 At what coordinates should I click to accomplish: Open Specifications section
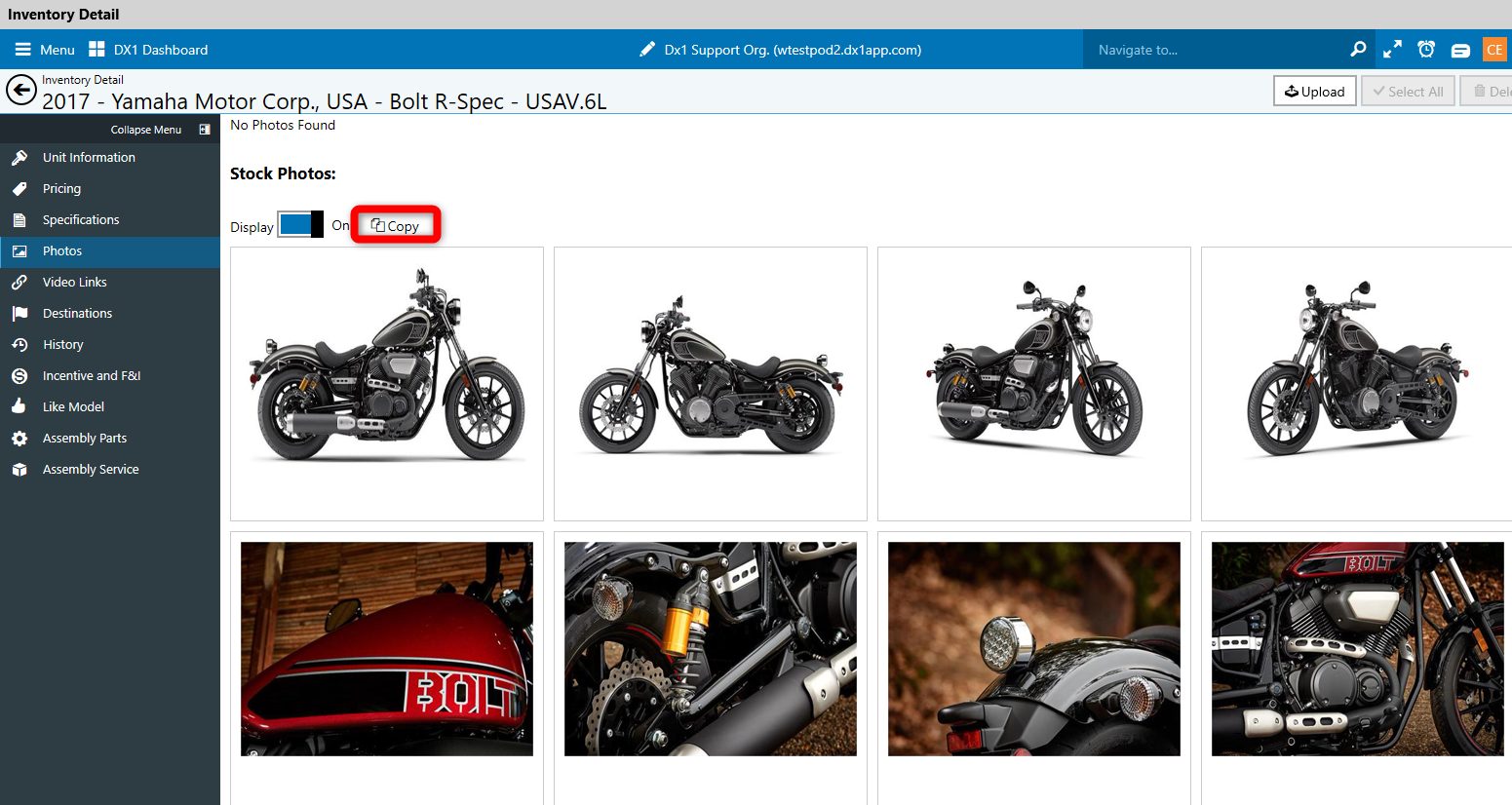(110, 219)
